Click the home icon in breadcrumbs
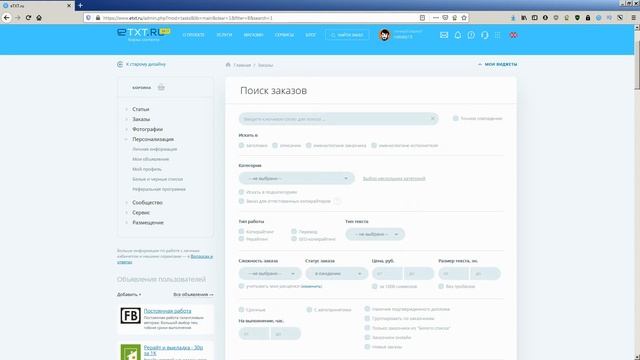Viewport: 640px width, 360px height. click(x=228, y=65)
